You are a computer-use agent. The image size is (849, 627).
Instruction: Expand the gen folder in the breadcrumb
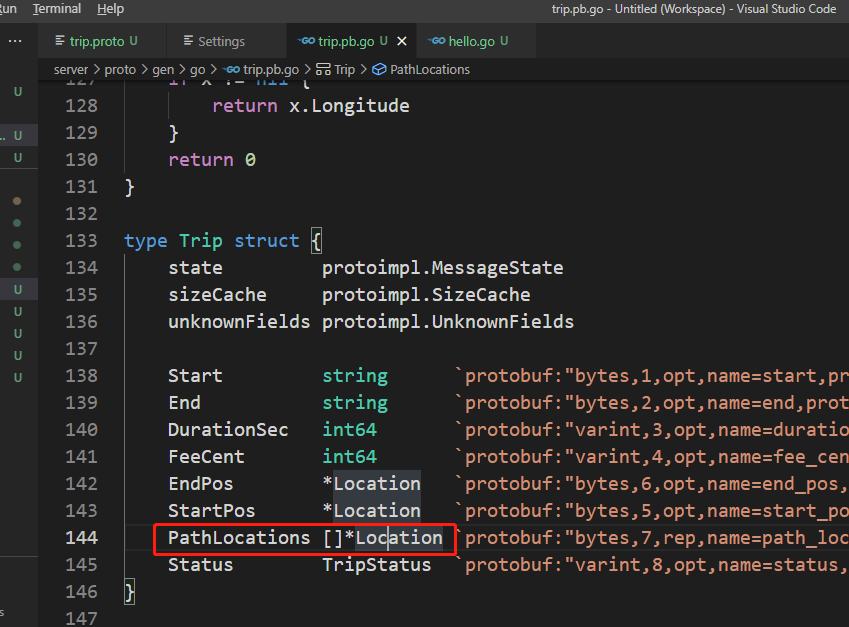pyautogui.click(x=163, y=69)
